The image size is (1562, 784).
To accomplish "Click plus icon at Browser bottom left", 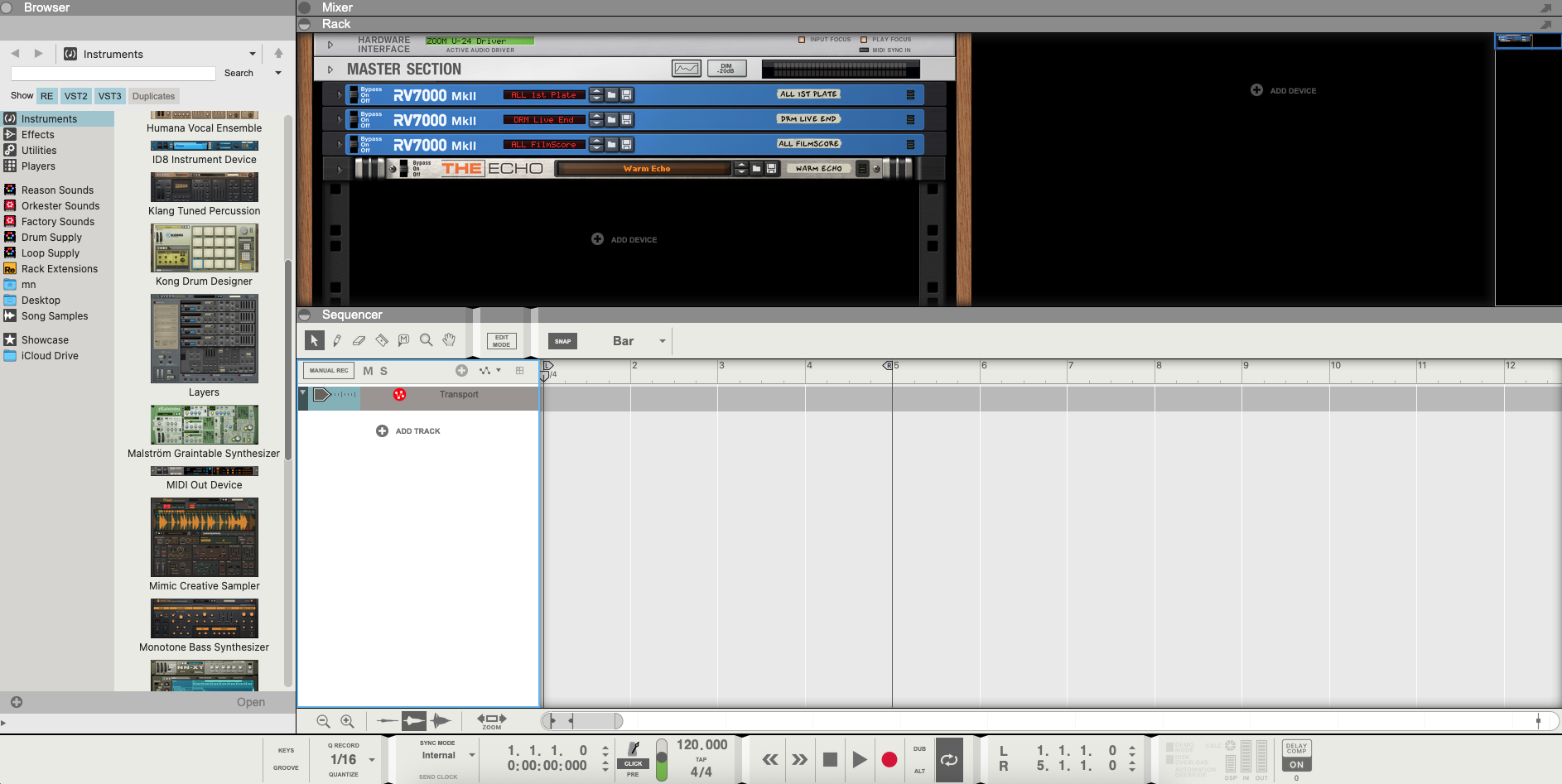I will coord(17,702).
